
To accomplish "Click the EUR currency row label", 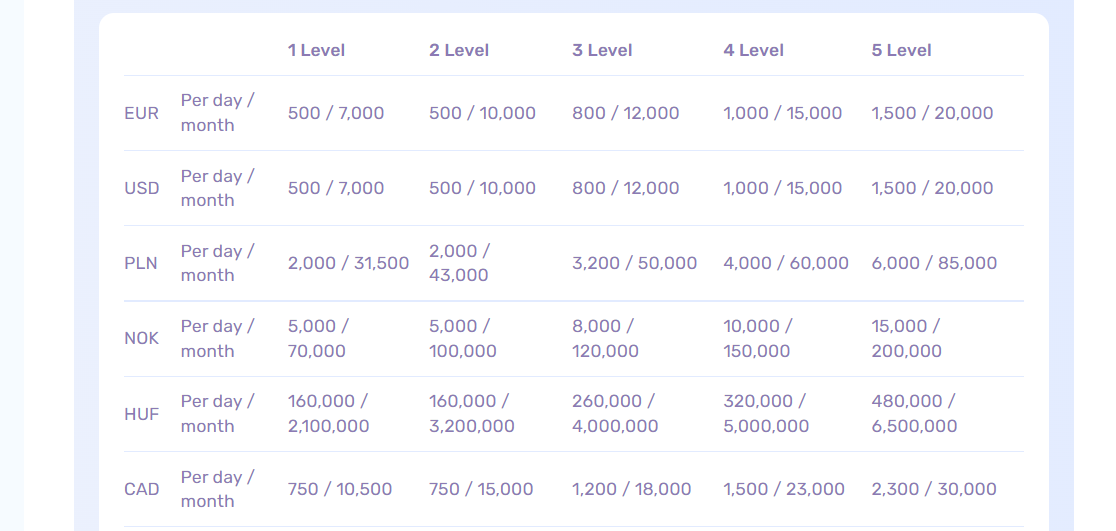I will pos(141,113).
